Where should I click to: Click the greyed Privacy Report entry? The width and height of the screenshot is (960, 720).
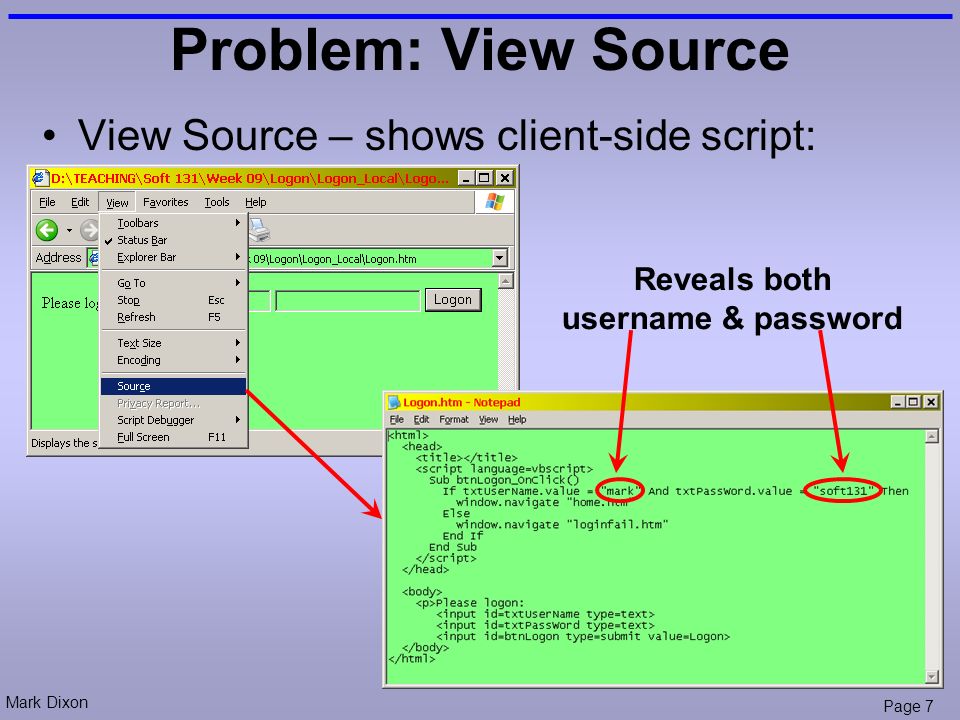point(173,403)
